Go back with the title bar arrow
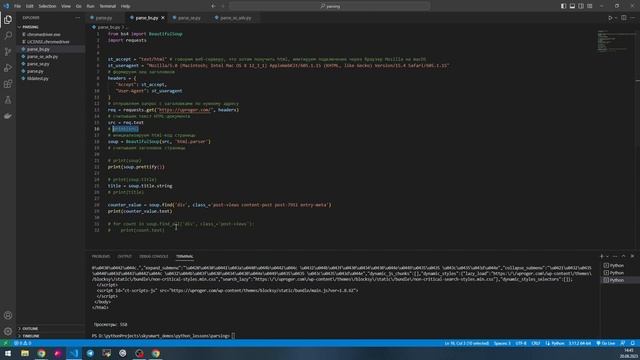Screen dimensions: 640x360 (213, 6)
